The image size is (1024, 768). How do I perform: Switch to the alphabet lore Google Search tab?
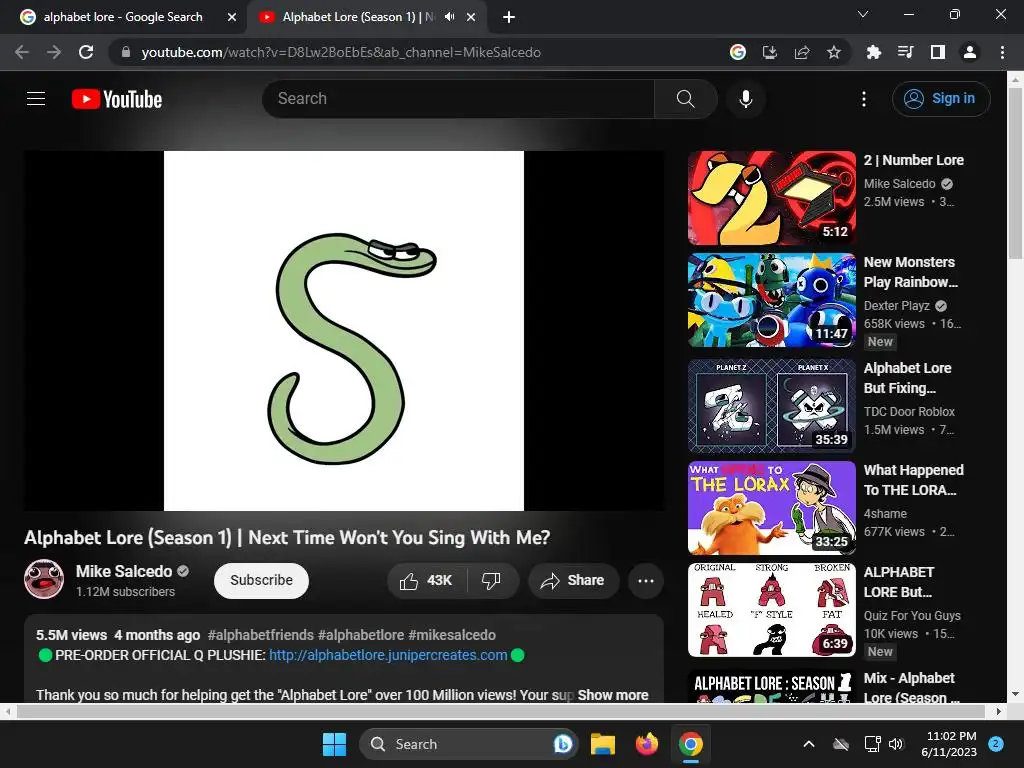pyautogui.click(x=123, y=17)
